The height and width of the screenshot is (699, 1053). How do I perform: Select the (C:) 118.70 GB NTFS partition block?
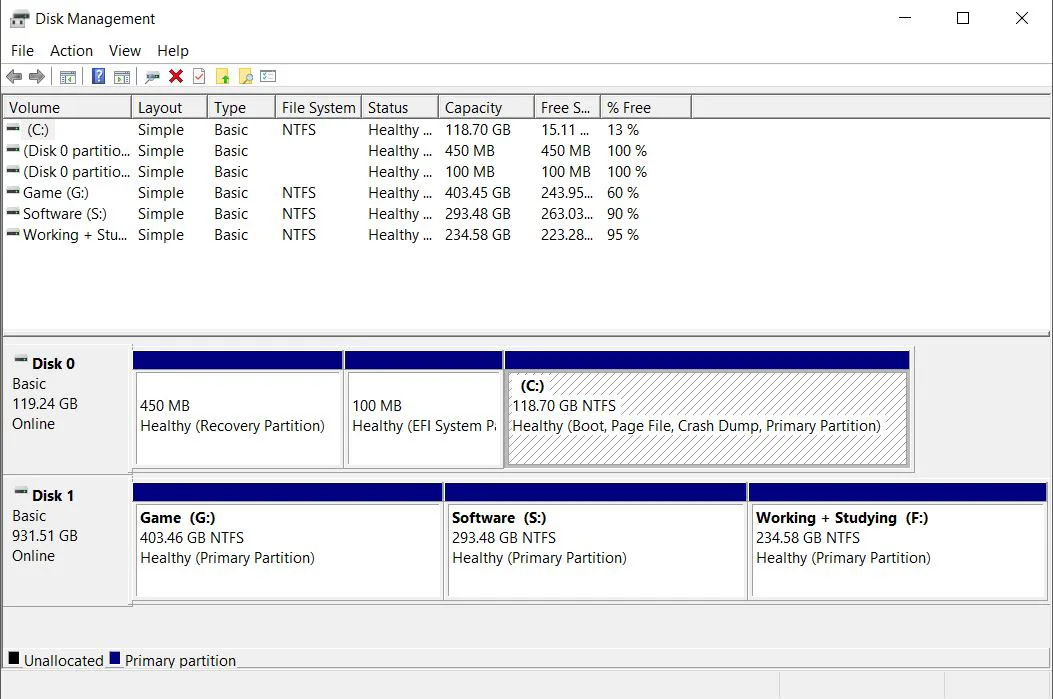[707, 409]
